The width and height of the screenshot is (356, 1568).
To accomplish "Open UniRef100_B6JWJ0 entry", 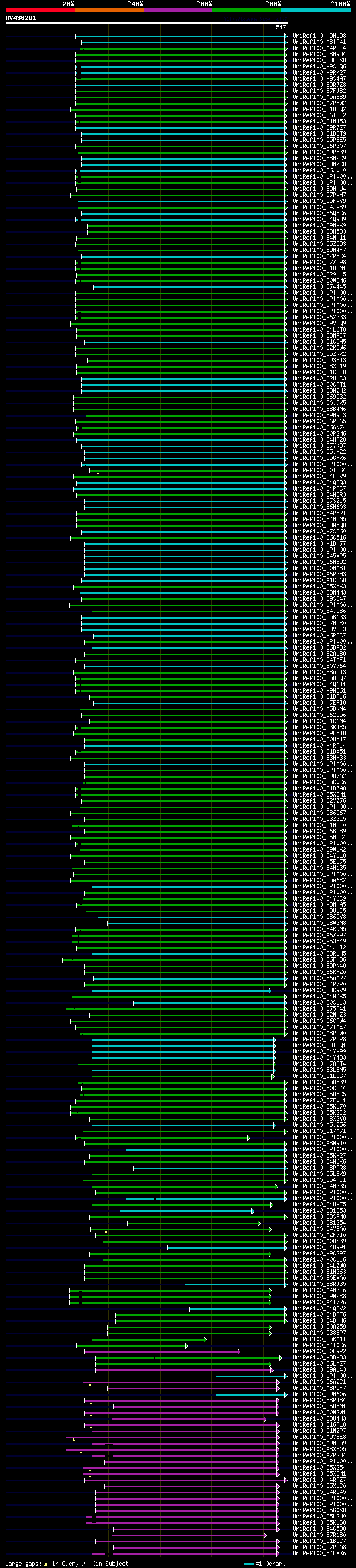I will tap(319, 170).
